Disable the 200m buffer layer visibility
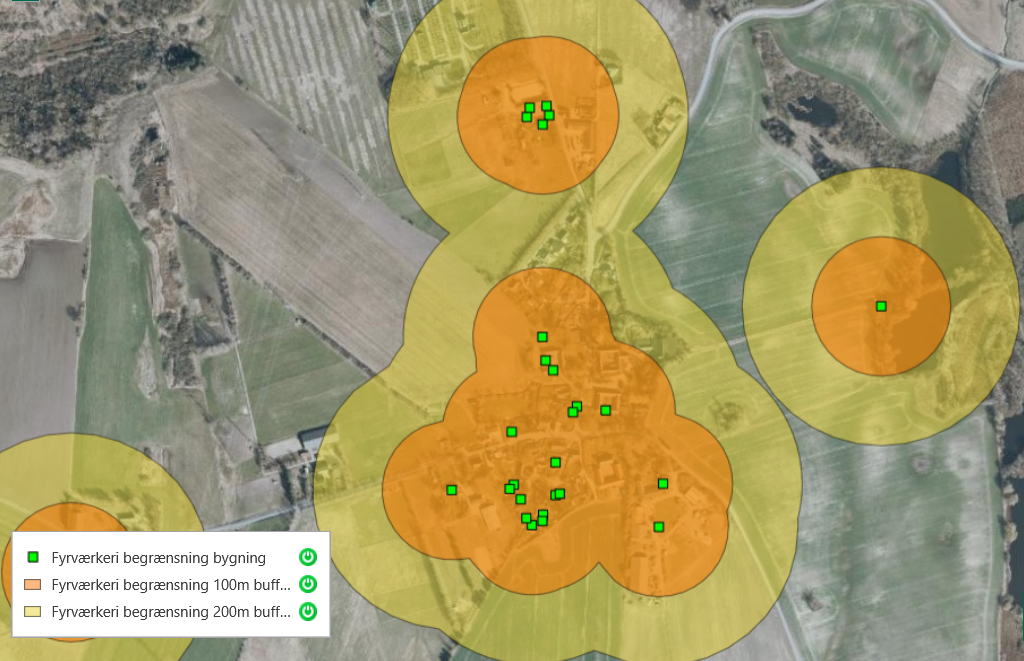 308,611
